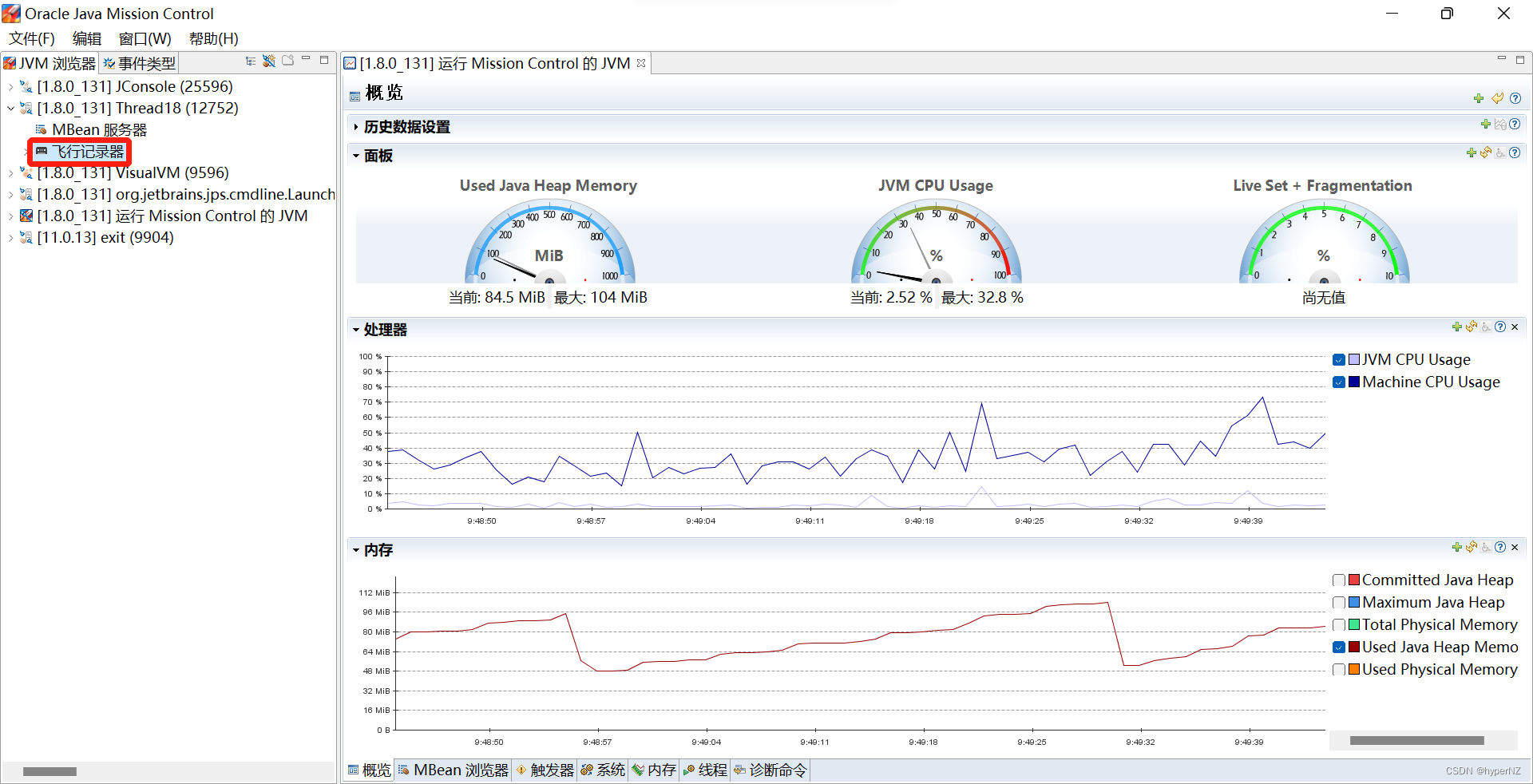
Task: Minimize the editor area
Action: click(x=1501, y=59)
